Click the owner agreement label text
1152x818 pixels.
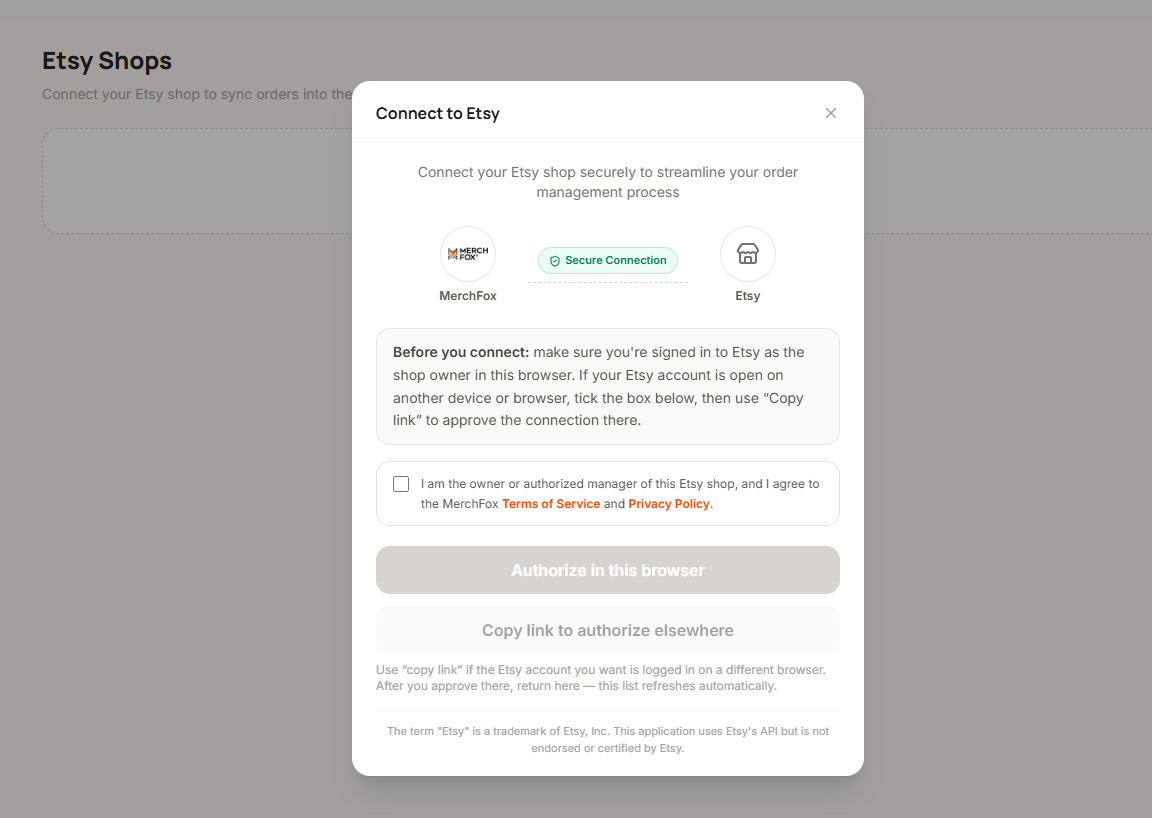click(x=619, y=494)
